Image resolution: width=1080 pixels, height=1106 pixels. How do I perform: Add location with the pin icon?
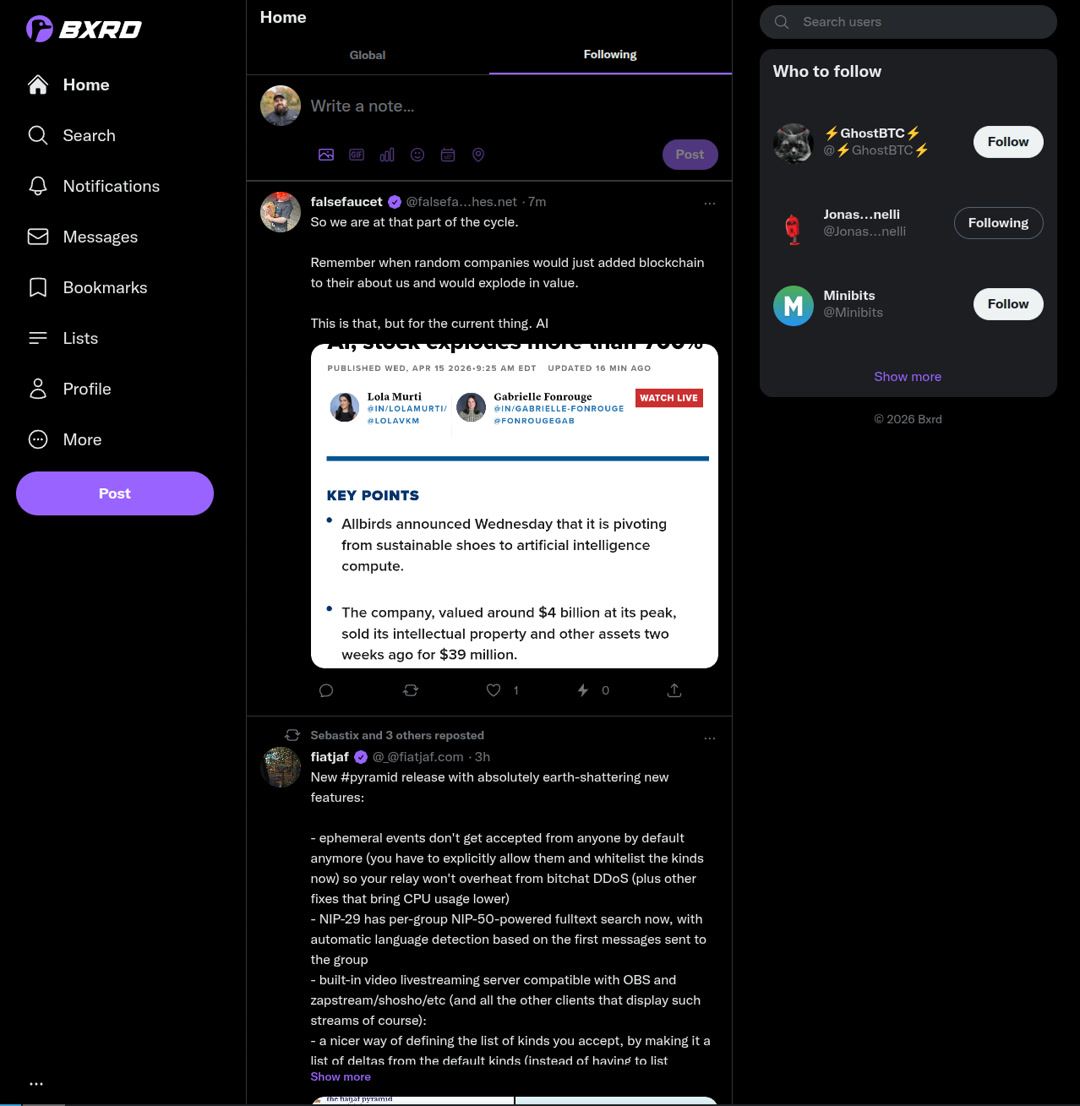pyautogui.click(x=478, y=154)
